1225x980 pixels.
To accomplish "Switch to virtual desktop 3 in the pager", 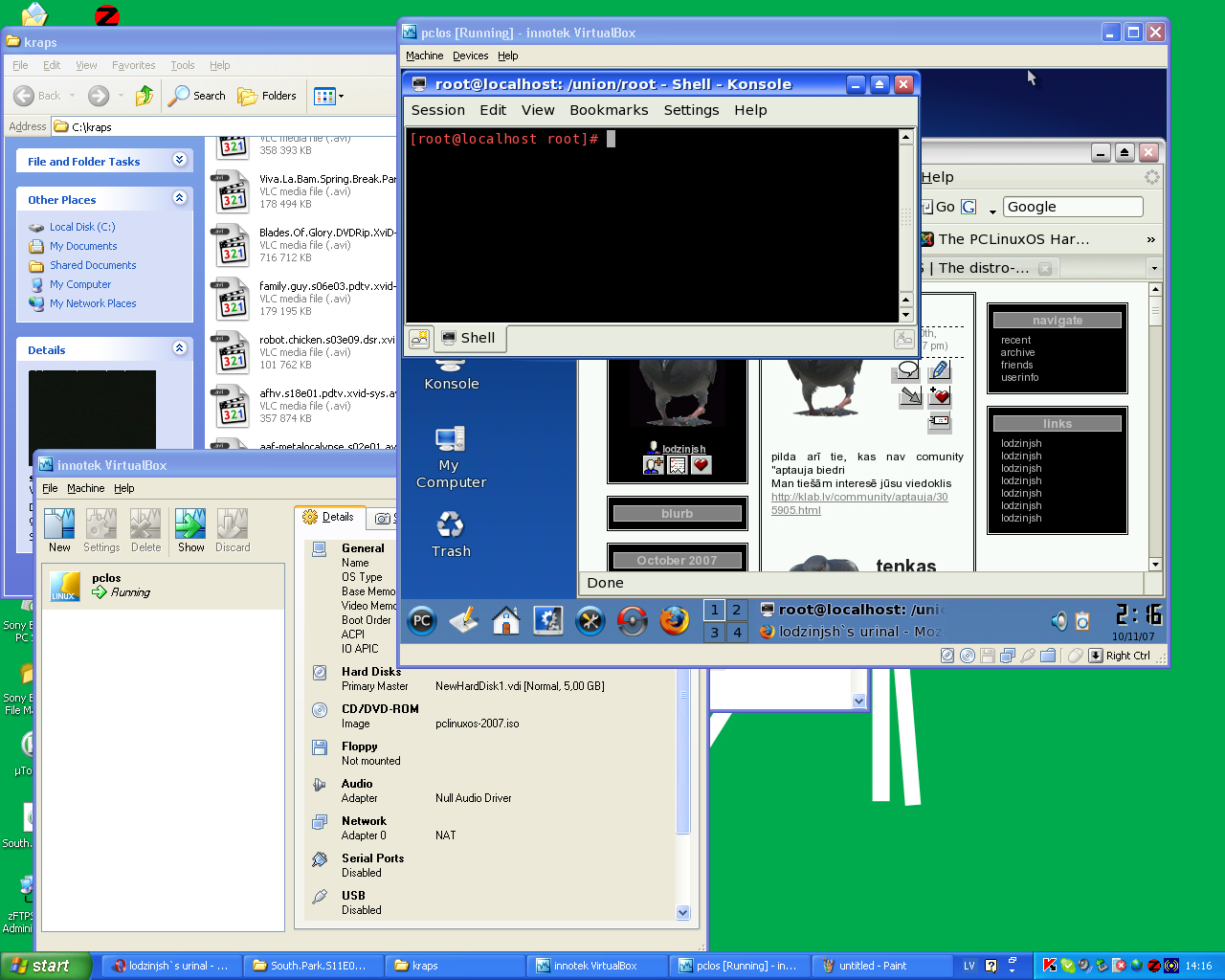I will coord(714,633).
